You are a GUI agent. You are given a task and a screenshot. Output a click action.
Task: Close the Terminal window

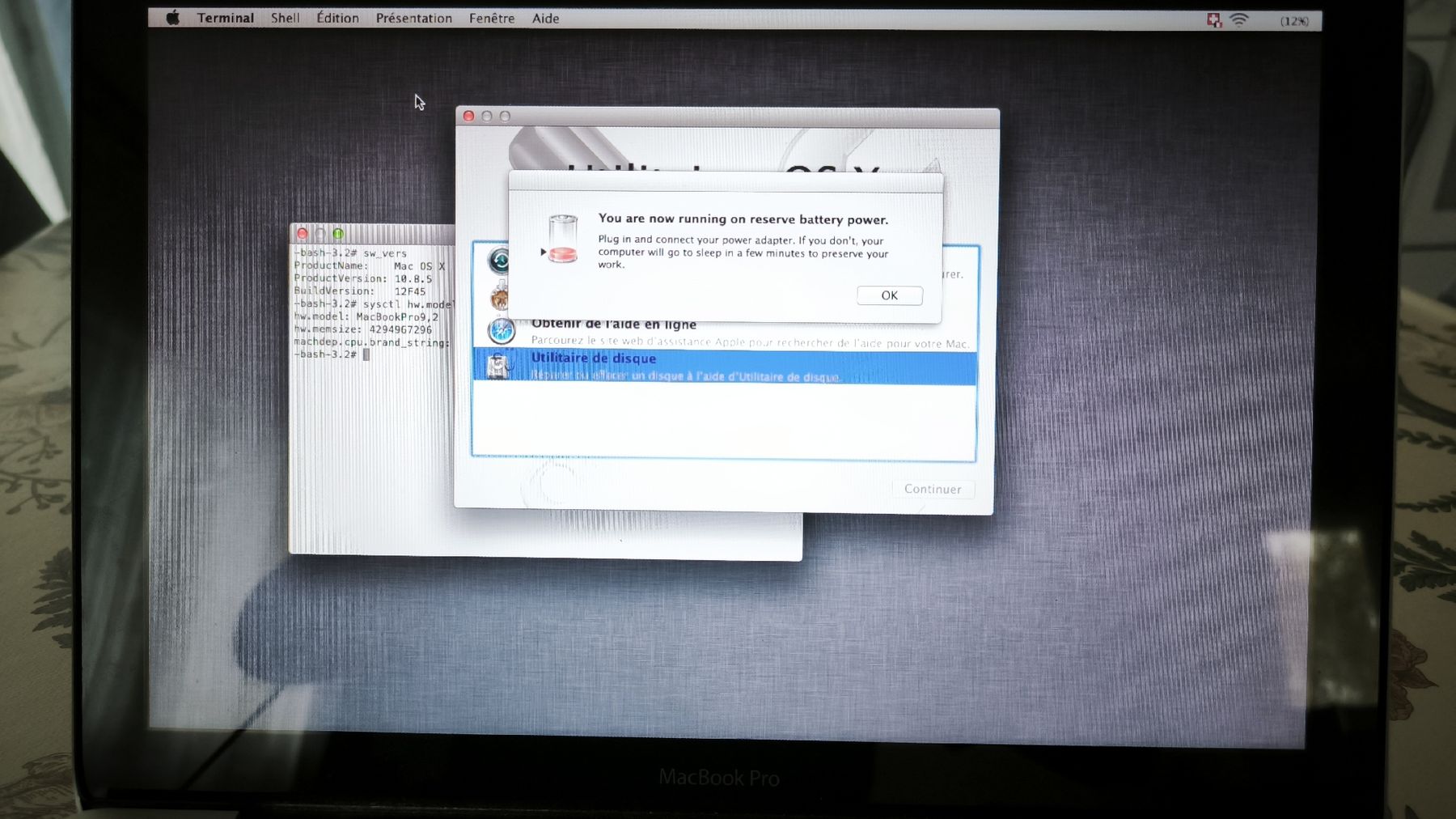[303, 234]
